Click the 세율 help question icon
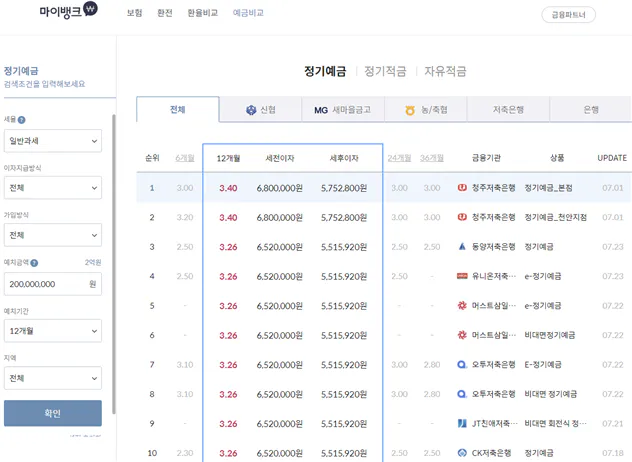Viewport: 632px width, 462px height. [x=22, y=120]
